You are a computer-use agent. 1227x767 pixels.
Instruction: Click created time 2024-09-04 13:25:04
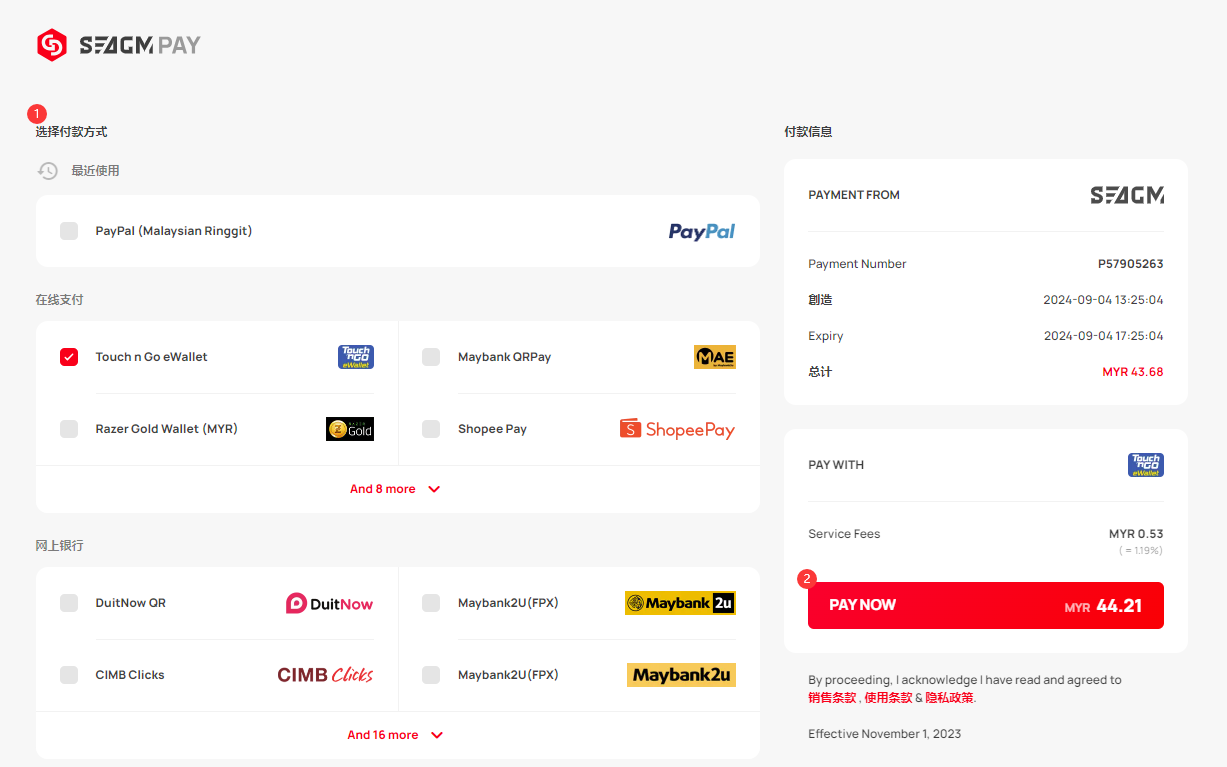click(x=1103, y=300)
